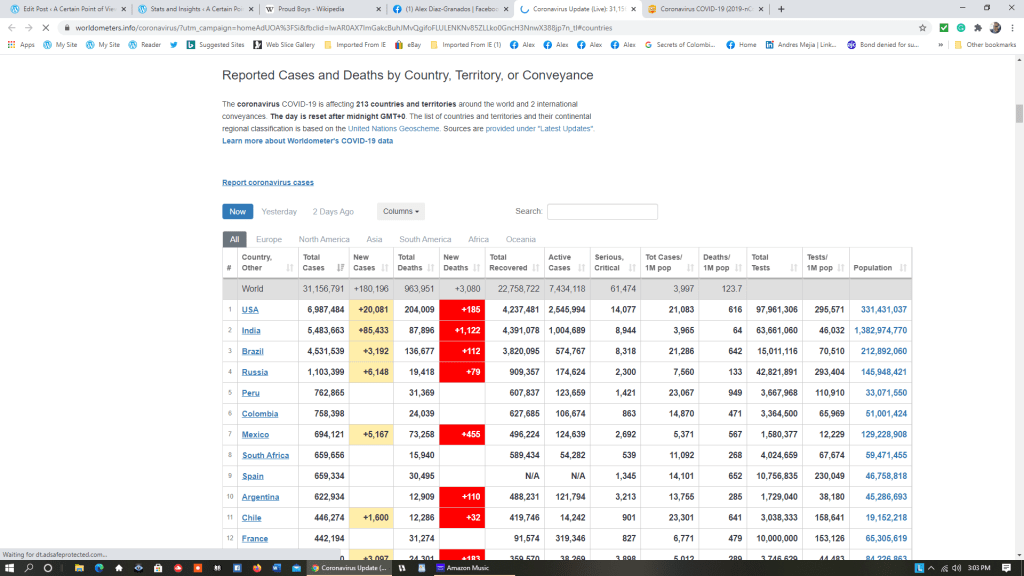Click inside the table Search field

click(602, 212)
